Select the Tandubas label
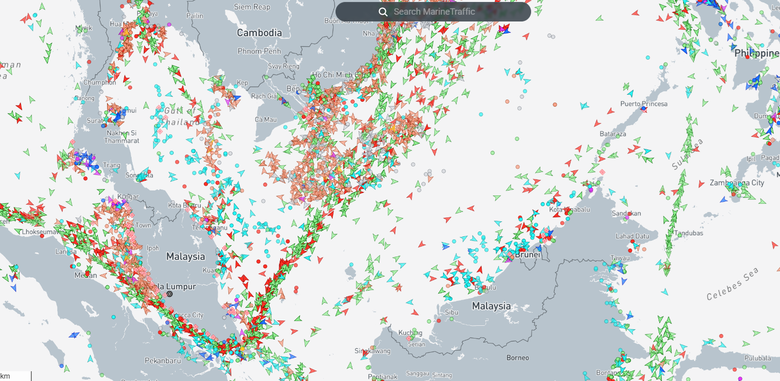 tap(689, 233)
